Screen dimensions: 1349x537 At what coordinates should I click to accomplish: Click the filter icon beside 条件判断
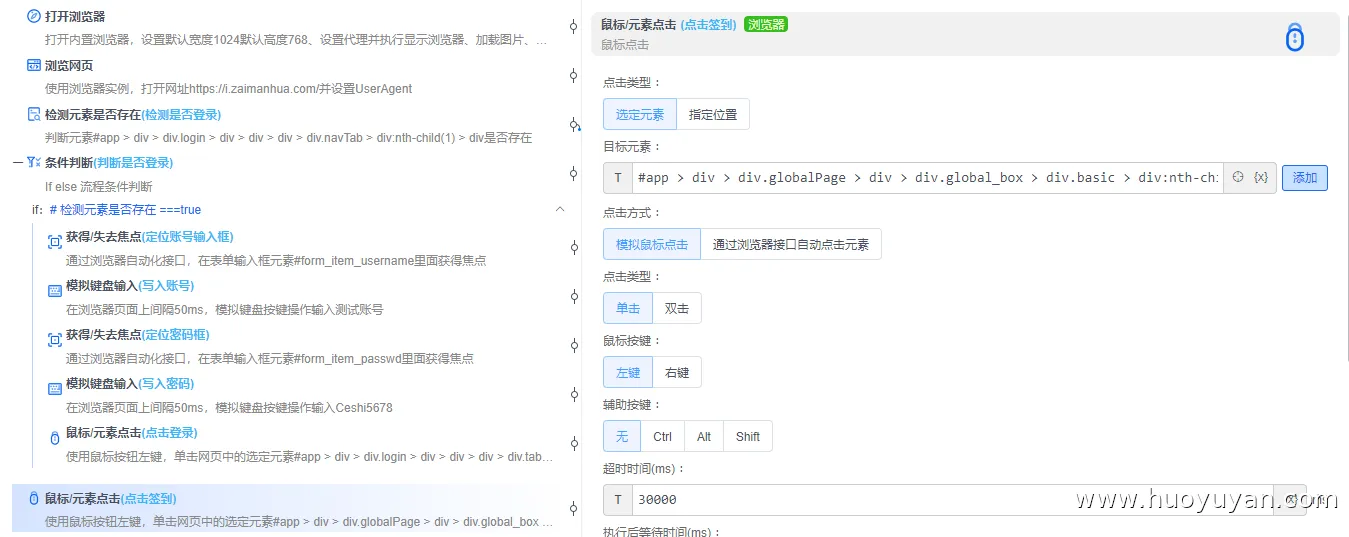click(x=34, y=162)
